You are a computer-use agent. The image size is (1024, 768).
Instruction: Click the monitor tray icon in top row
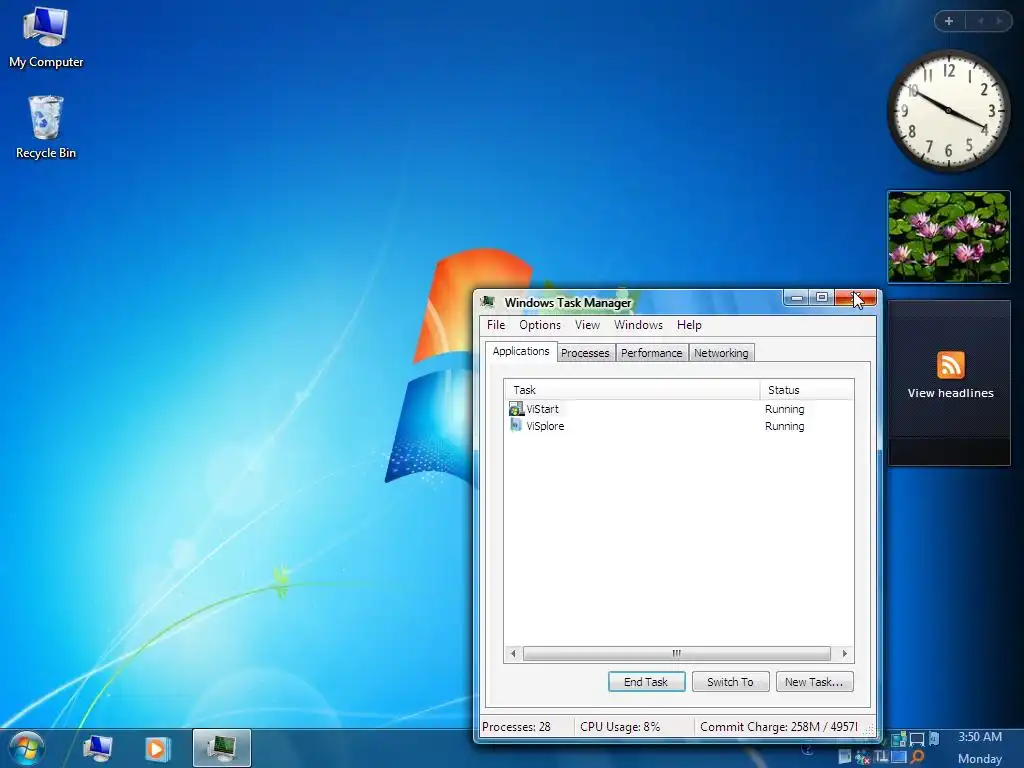[917, 740]
